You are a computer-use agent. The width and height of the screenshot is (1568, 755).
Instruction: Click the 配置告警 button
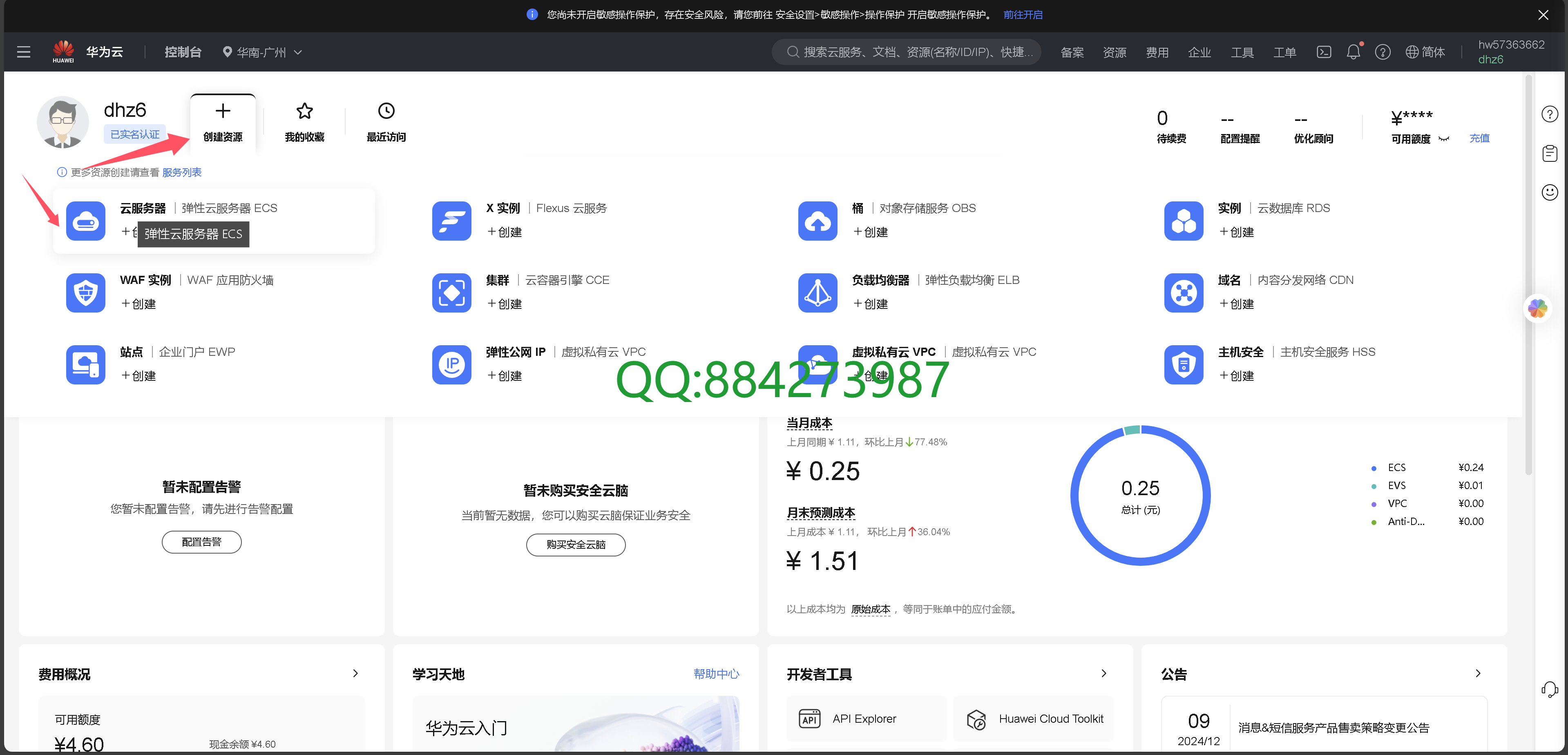pos(201,542)
